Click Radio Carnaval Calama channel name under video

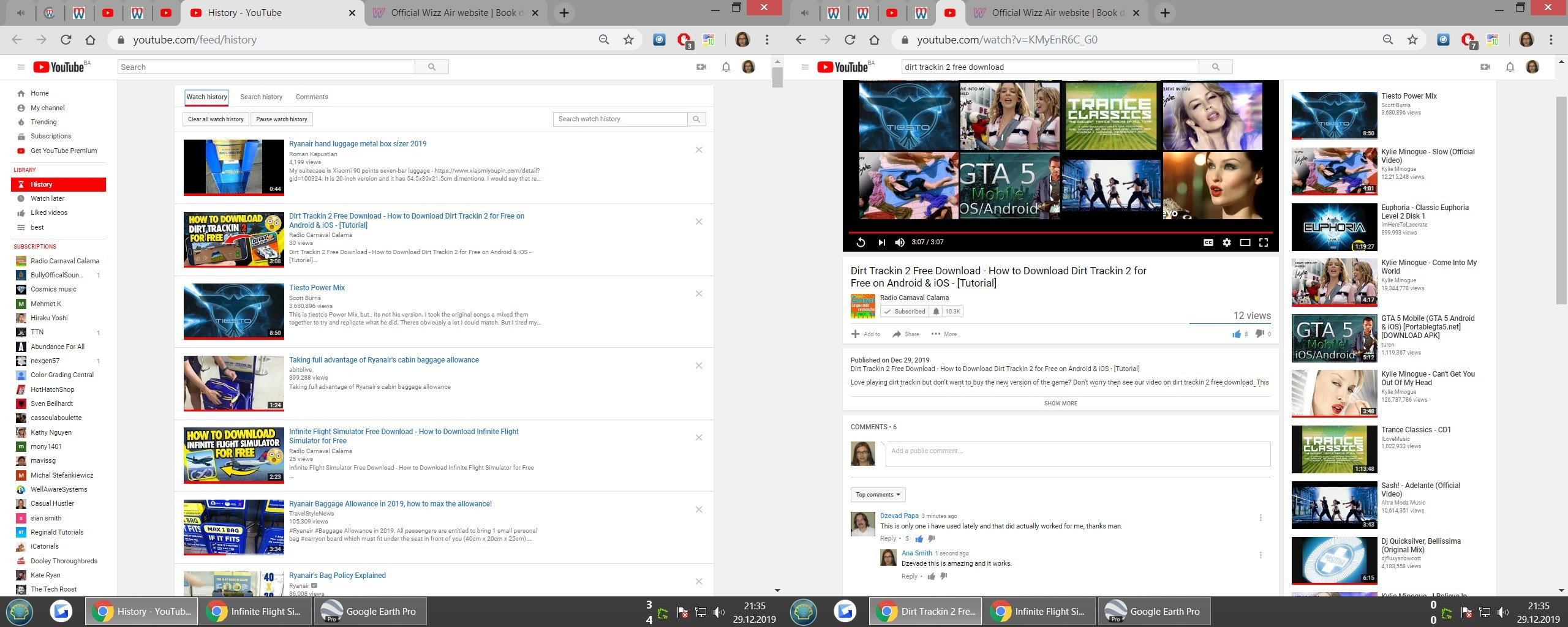[x=914, y=298]
